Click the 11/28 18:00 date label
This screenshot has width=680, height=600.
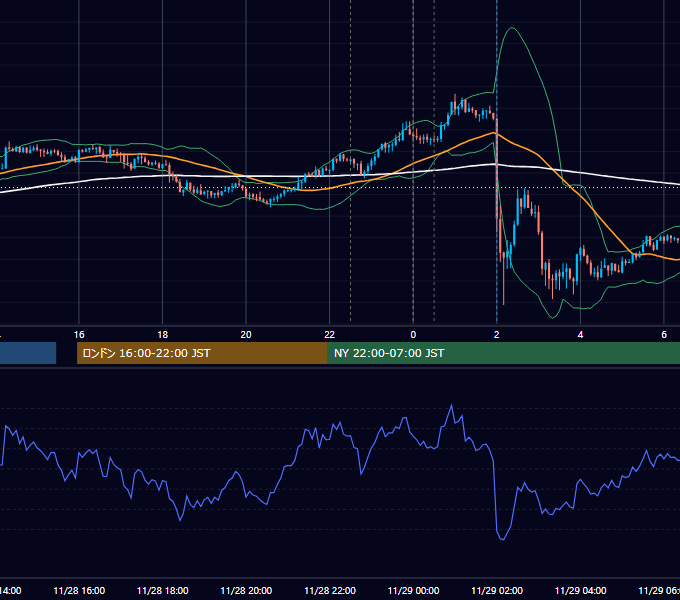pos(163,590)
